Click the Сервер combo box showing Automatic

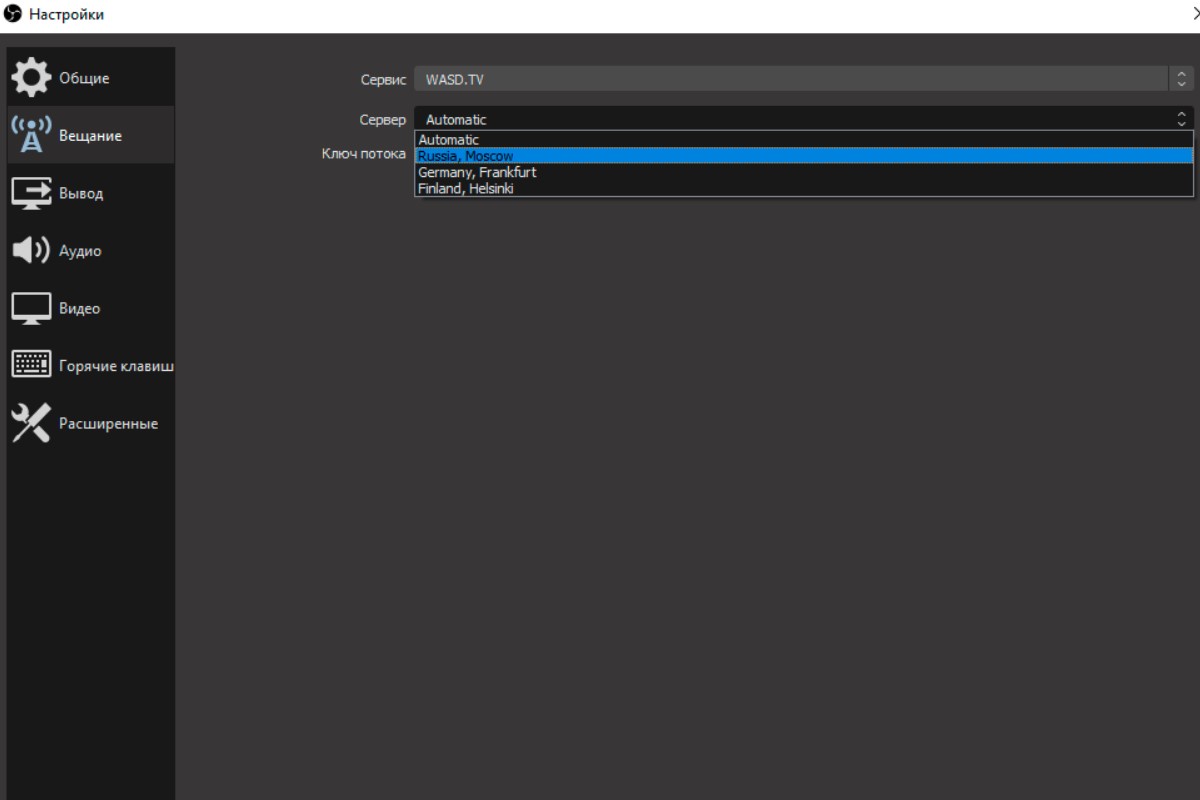[x=790, y=119]
